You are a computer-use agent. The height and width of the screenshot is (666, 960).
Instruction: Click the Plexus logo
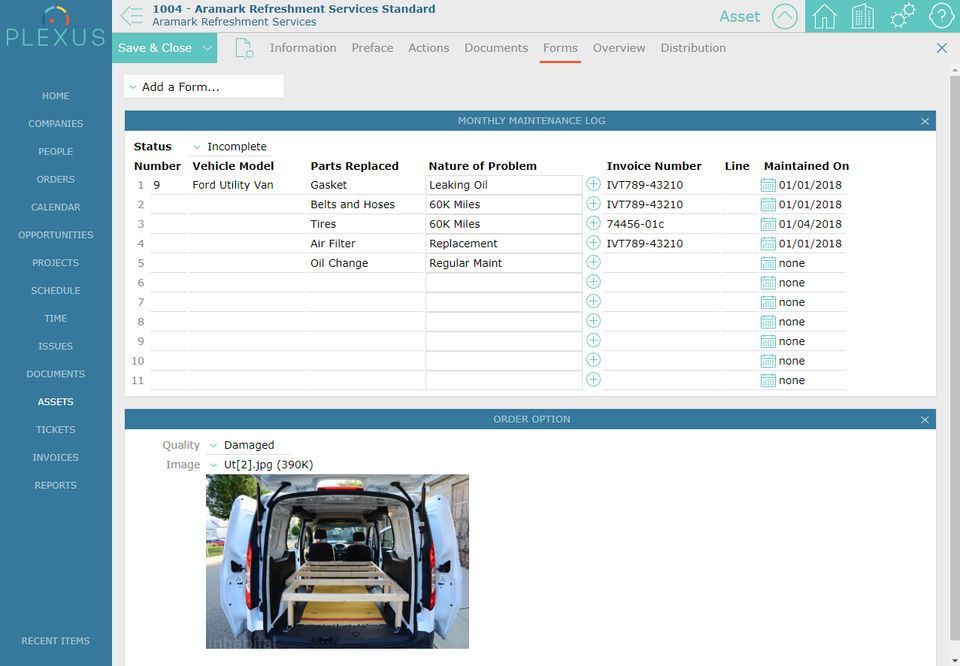click(56, 28)
